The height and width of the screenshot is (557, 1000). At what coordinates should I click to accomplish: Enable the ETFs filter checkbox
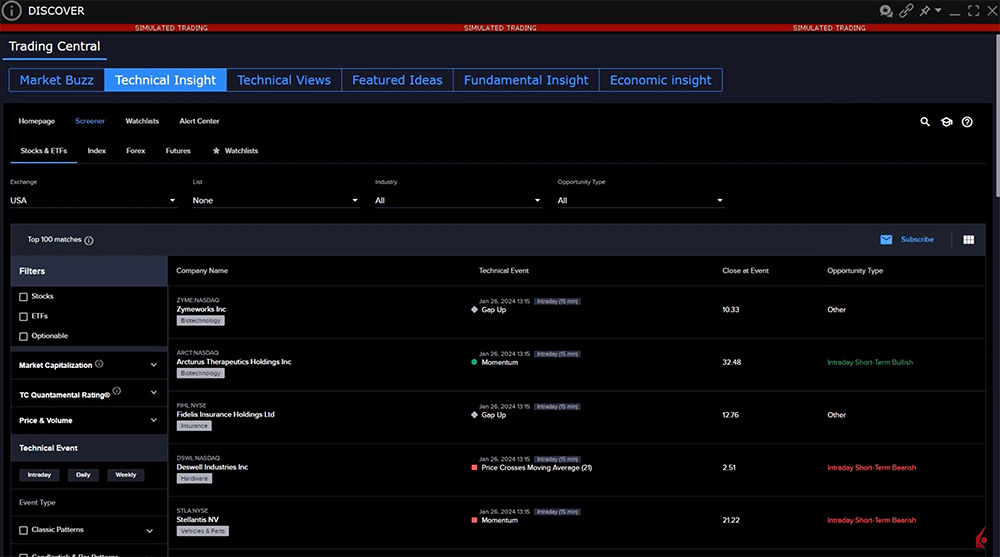click(x=24, y=316)
